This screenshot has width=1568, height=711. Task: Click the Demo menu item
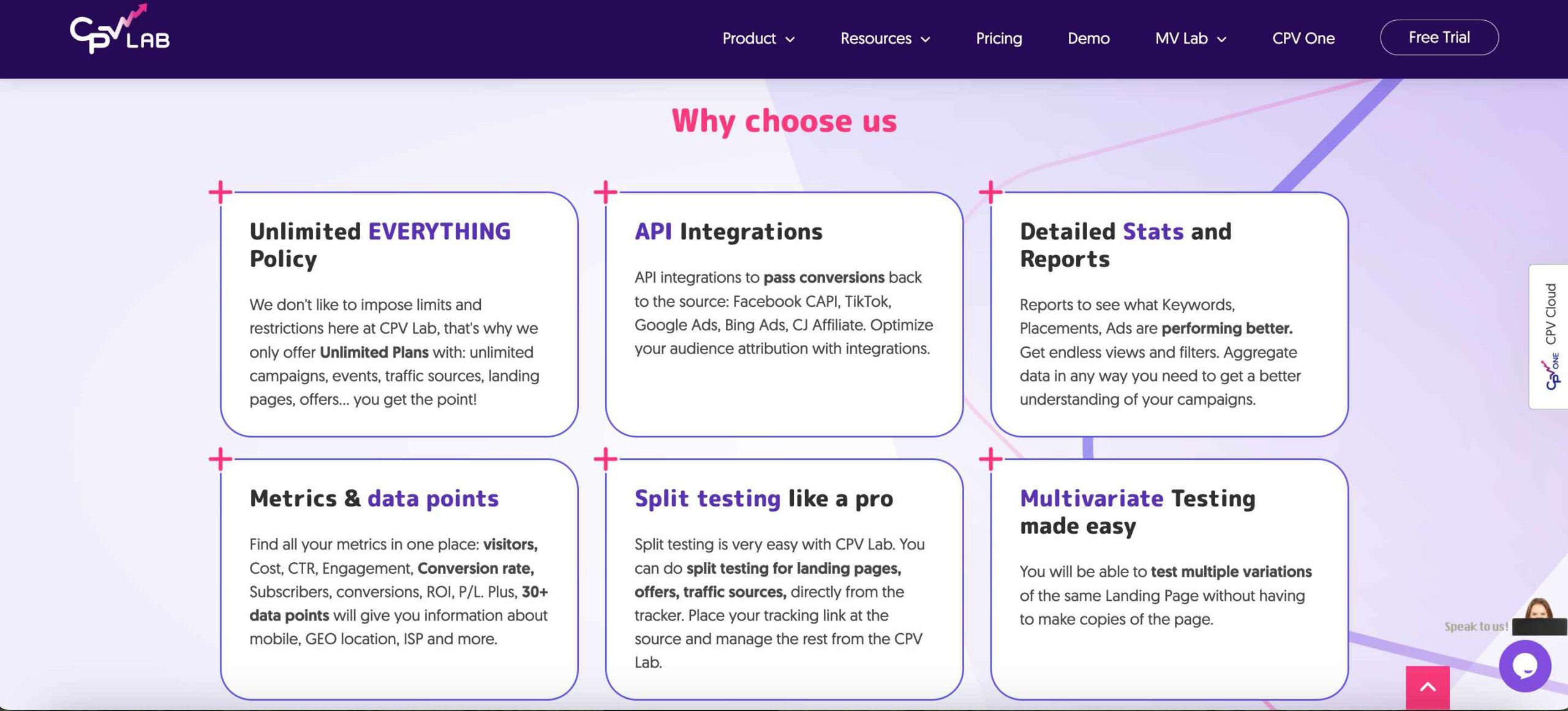[x=1088, y=38]
